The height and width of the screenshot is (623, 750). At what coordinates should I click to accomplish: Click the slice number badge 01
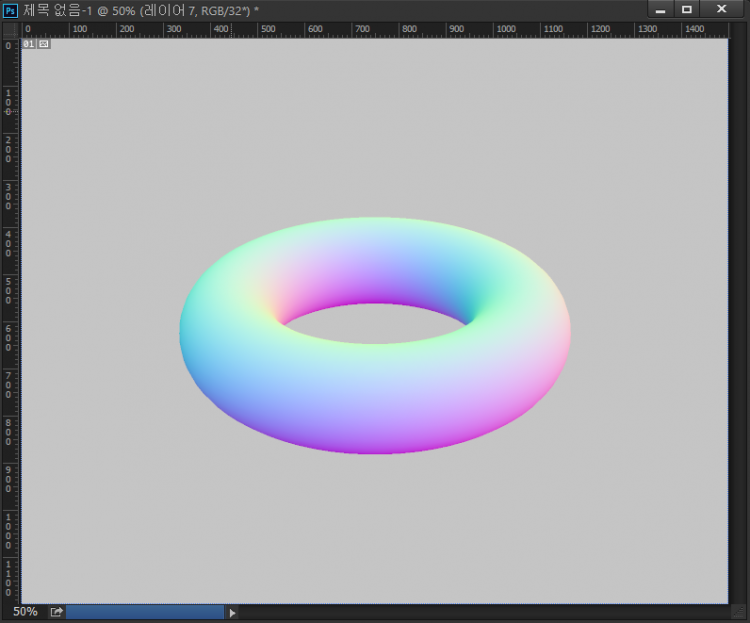click(x=29, y=44)
